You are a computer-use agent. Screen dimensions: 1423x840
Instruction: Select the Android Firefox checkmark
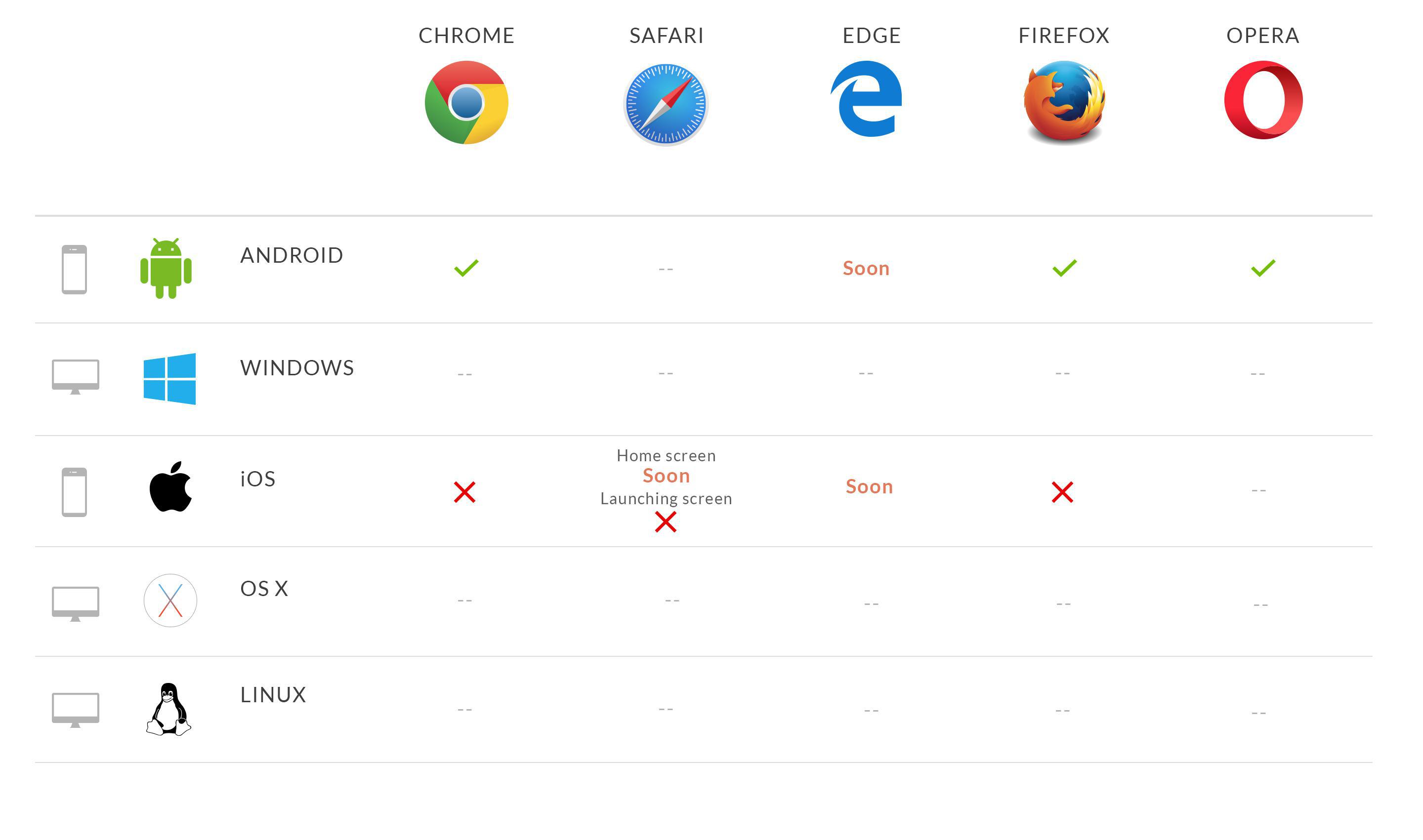pyautogui.click(x=1062, y=267)
